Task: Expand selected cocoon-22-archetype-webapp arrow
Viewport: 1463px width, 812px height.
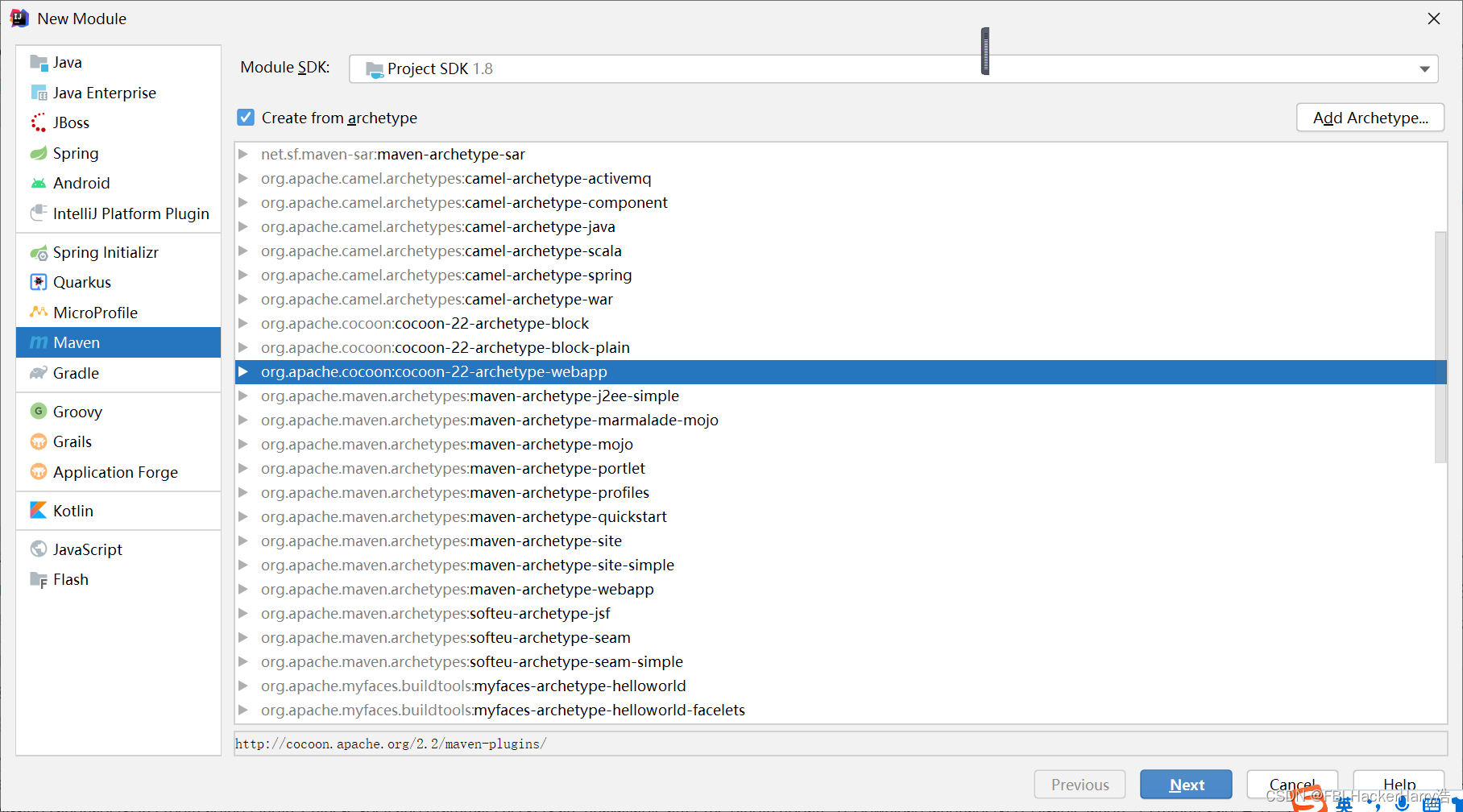Action: tap(242, 371)
